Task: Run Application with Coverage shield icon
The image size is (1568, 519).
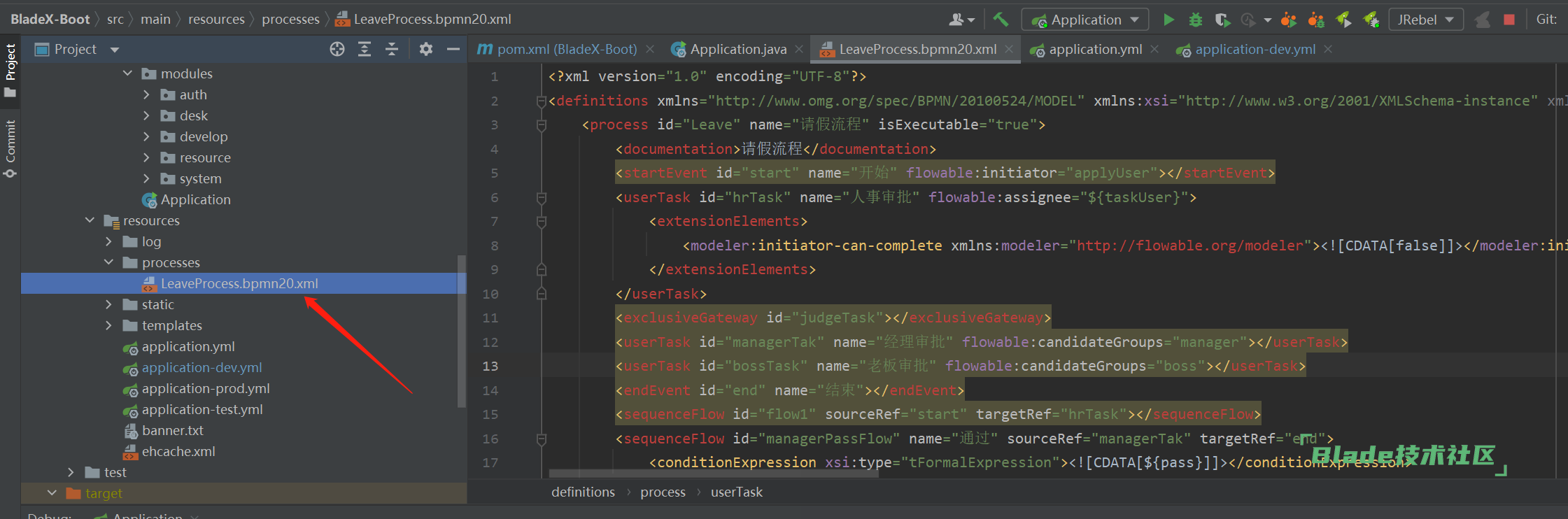Action: (x=1222, y=20)
